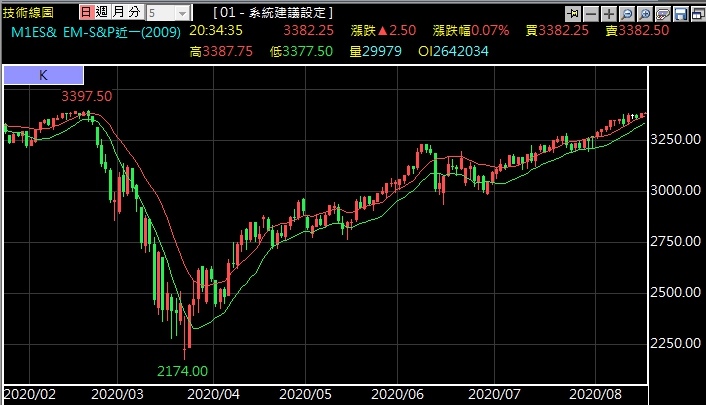The width and height of the screenshot is (706, 405).
Task: Click the plus button in toolbar
Action: tap(609, 14)
